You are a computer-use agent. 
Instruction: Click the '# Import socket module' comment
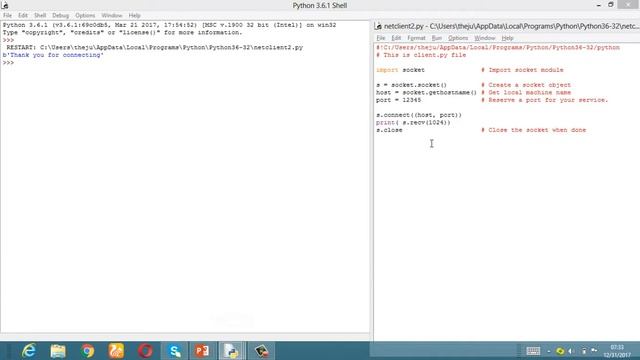tap(522, 70)
